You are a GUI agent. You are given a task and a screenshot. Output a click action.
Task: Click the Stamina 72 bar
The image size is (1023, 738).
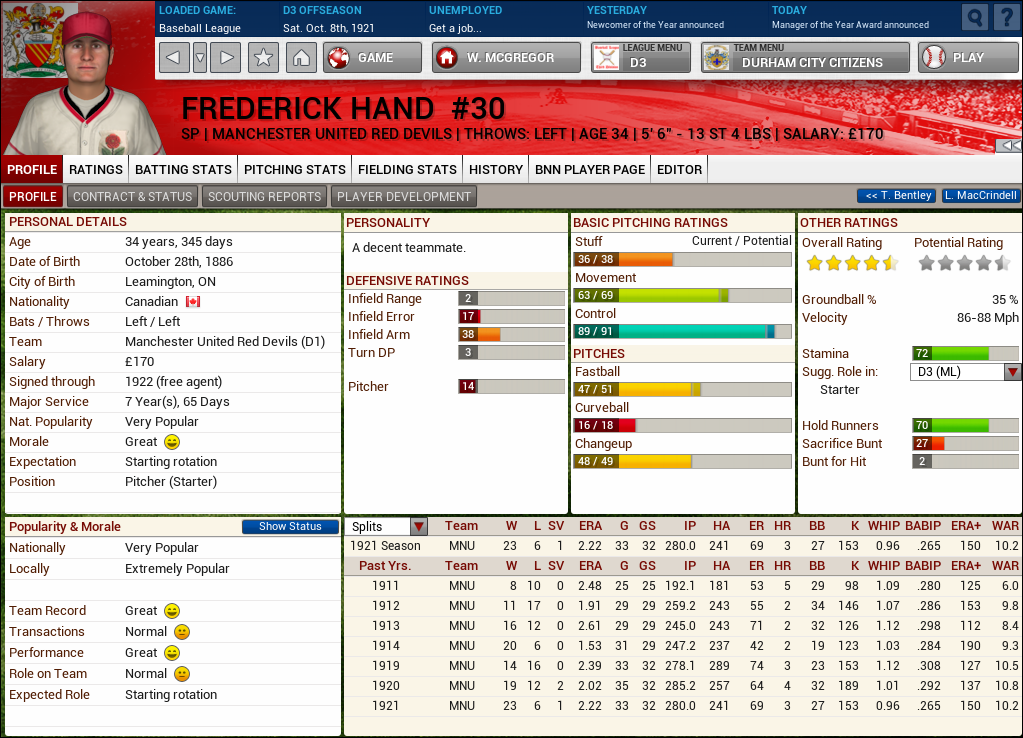[x=966, y=353]
